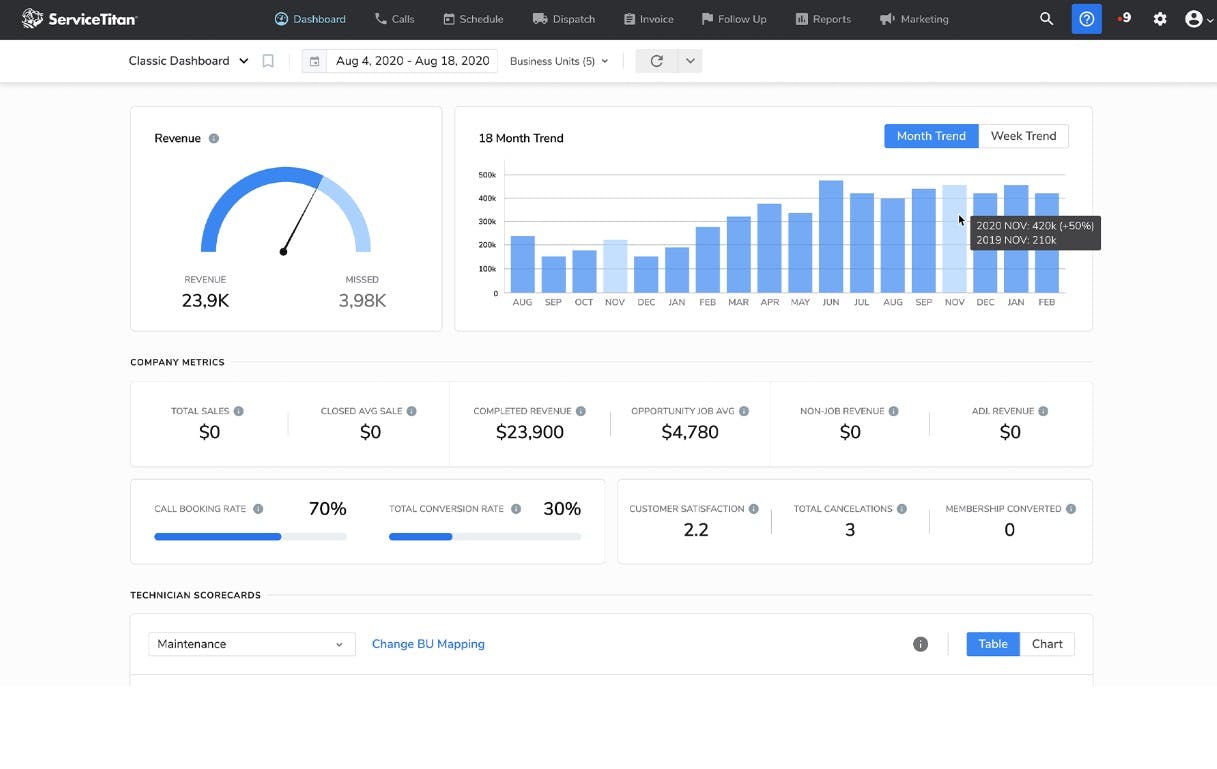Viewport: 1217px width, 769px height.
Task: Click the refresh dashboard icon
Action: click(x=656, y=61)
